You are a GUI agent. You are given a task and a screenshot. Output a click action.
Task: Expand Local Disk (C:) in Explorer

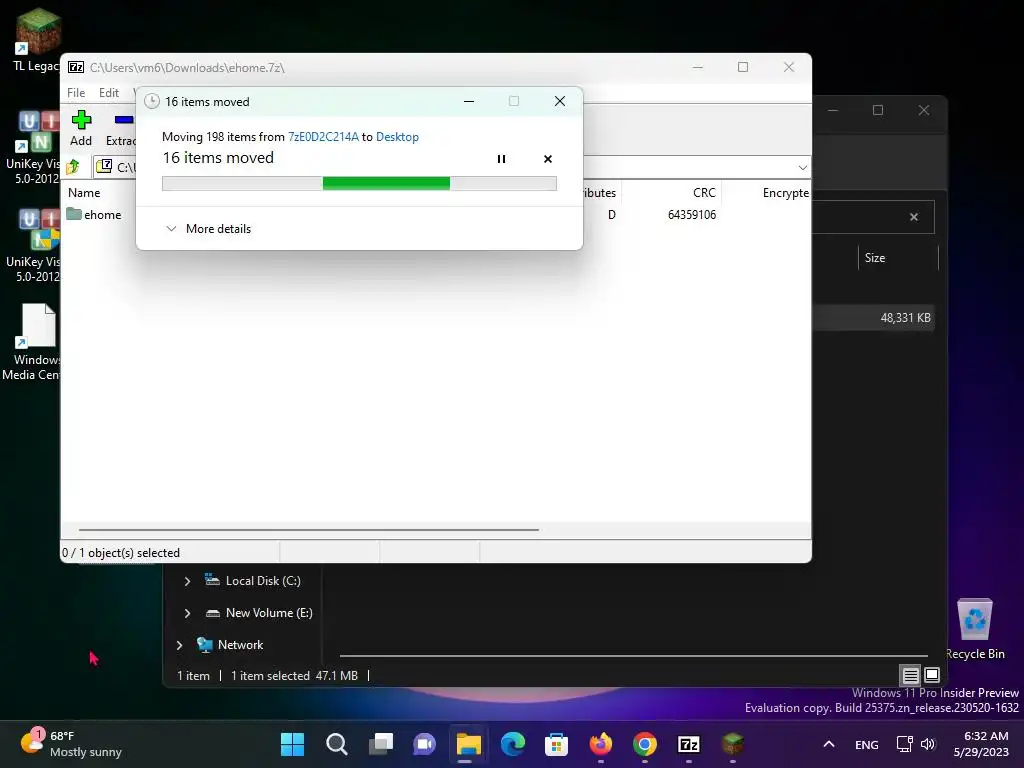[x=187, y=581]
